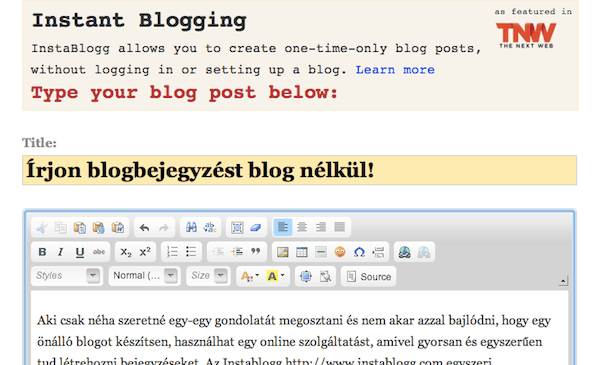Image resolution: width=600 pixels, height=365 pixels.
Task: Insert a page break
Action: 378,252
